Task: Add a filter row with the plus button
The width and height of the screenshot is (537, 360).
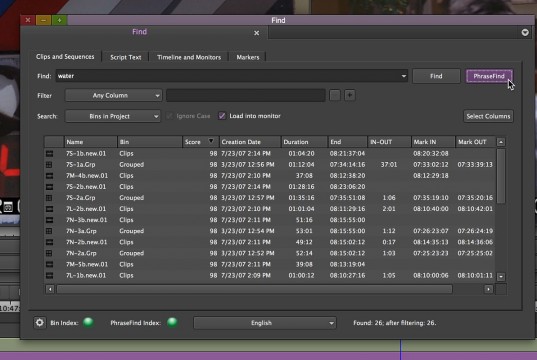Action: 350,95
